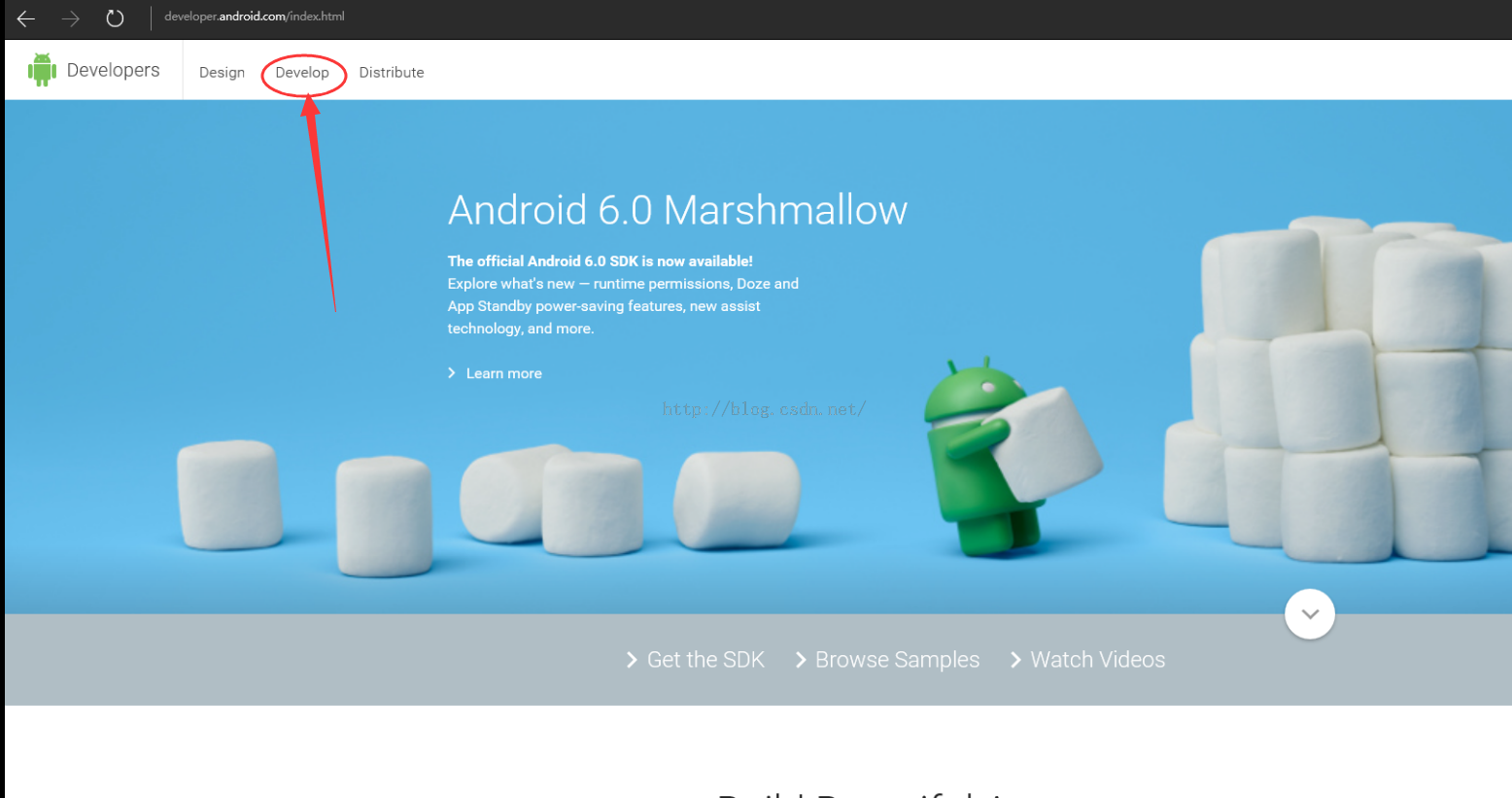Click the Get the SDK link
Viewport: 1512px width, 798px height.
point(696,660)
